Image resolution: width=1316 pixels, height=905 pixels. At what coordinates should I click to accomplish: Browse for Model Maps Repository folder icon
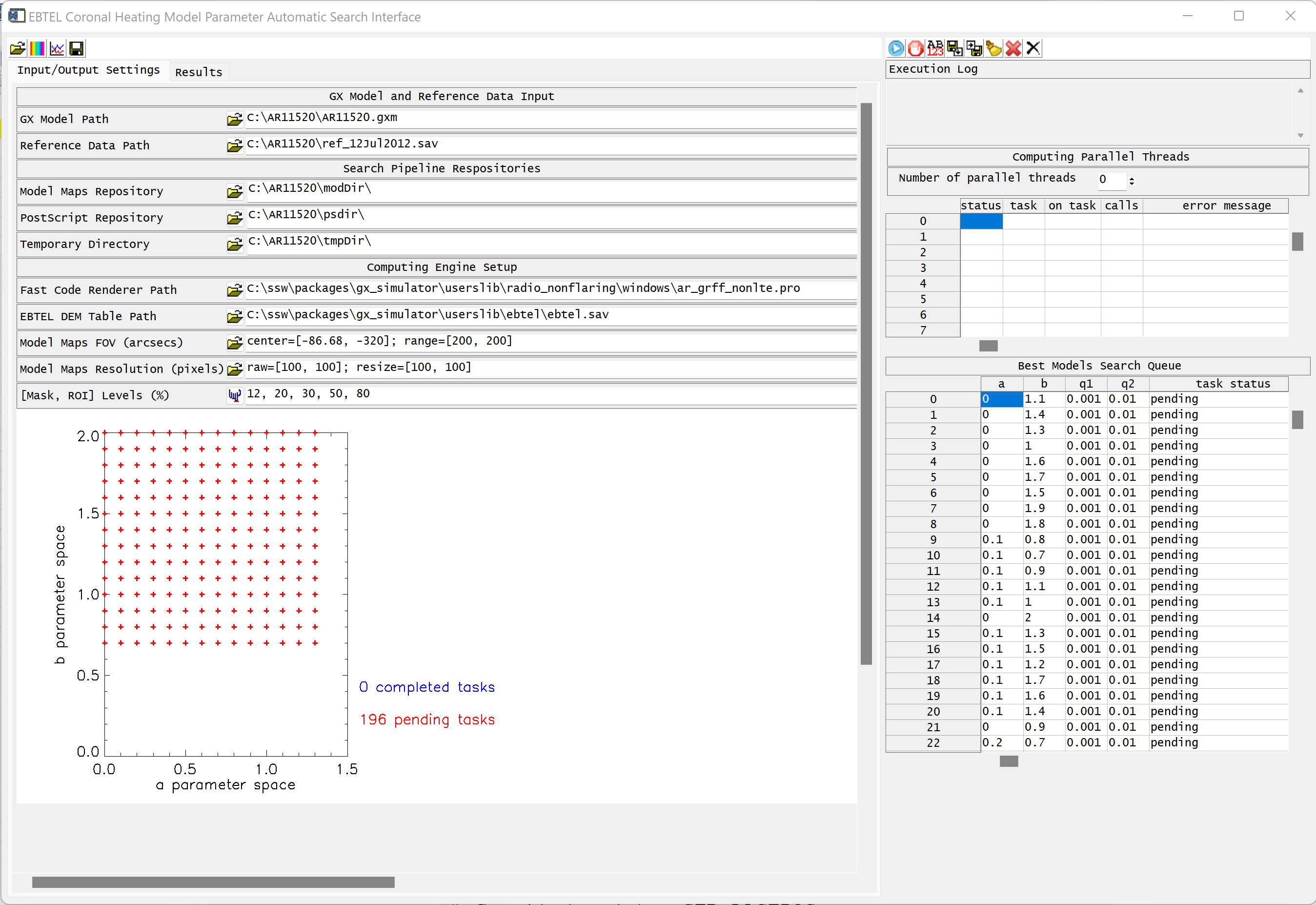pyautogui.click(x=235, y=192)
